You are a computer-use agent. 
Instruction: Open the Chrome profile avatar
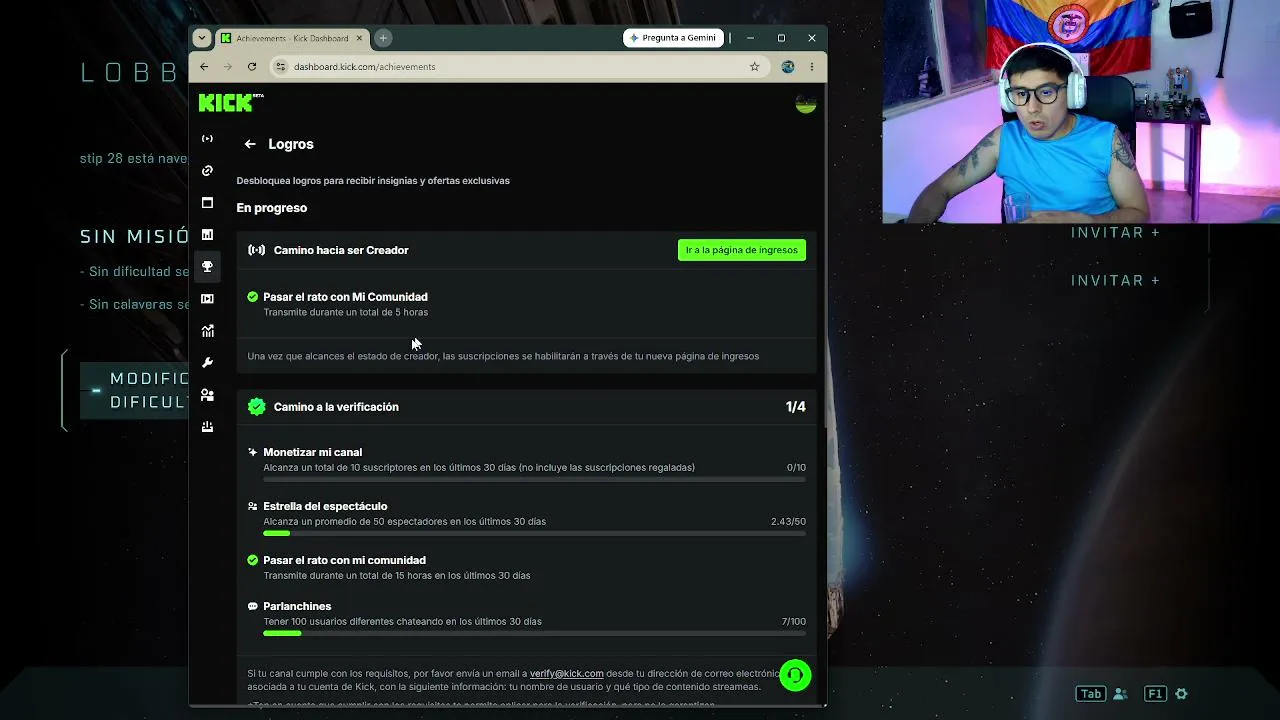point(788,67)
